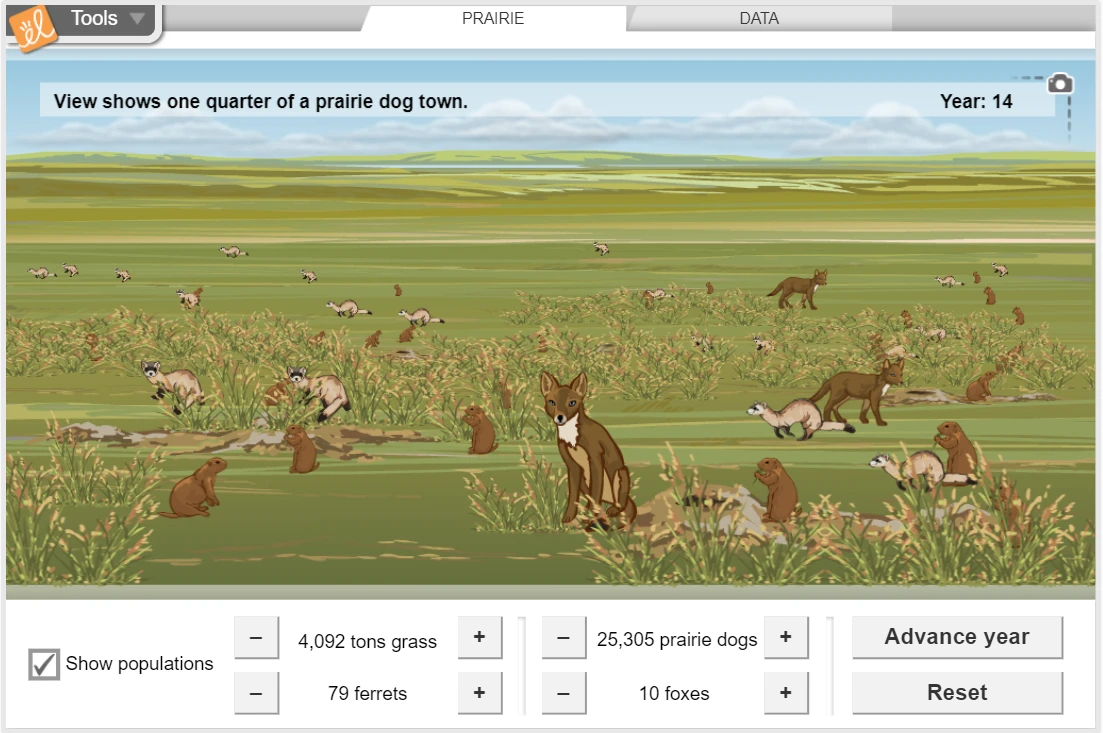Open the Tools dropdown menu

(x=107, y=18)
